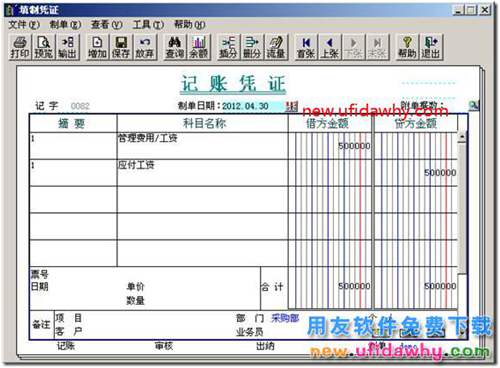Go to previous voucher 上张
The height and width of the screenshot is (368, 500).
329,47
